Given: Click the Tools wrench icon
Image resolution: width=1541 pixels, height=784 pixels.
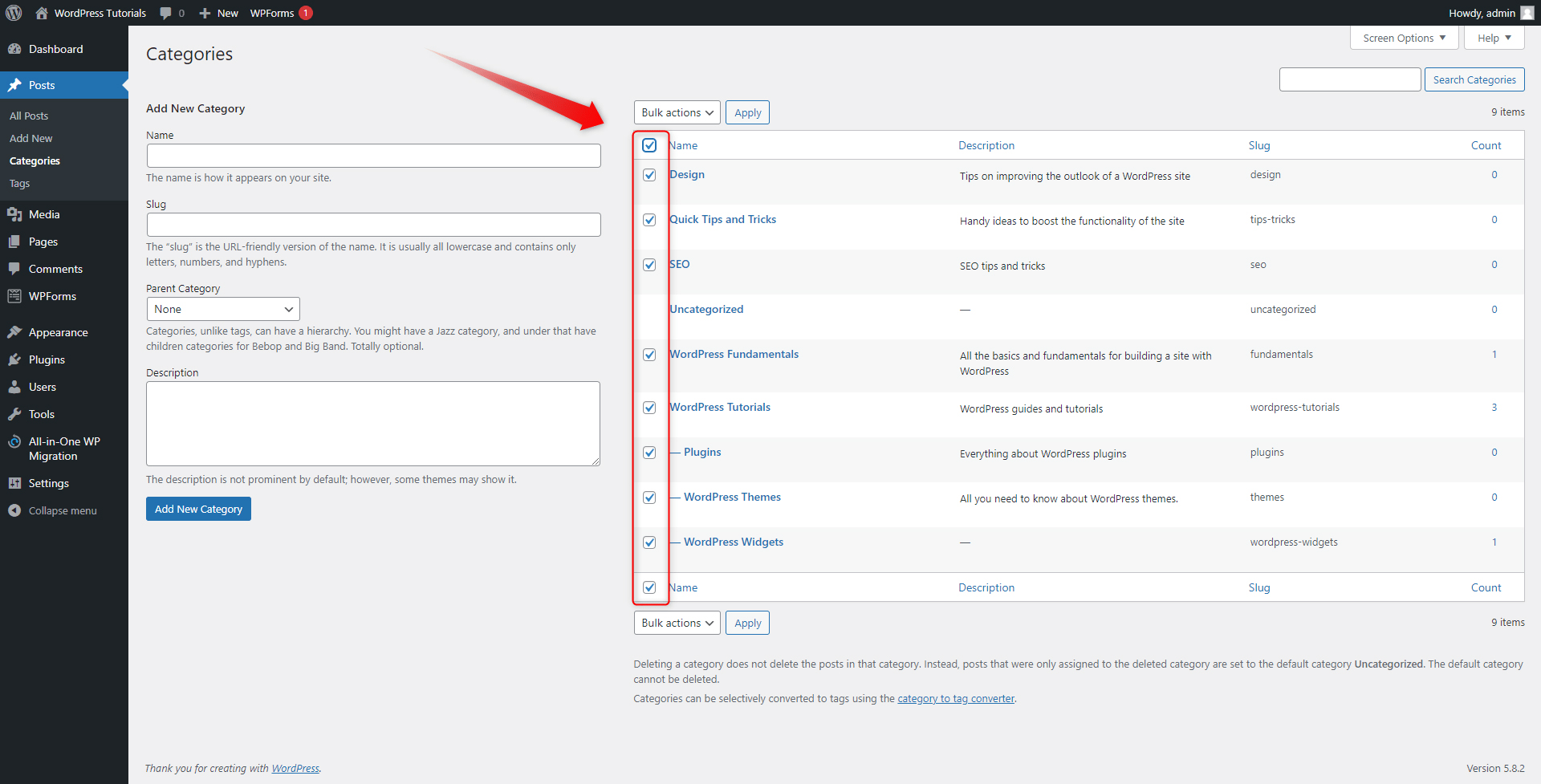Looking at the screenshot, I should point(14,414).
